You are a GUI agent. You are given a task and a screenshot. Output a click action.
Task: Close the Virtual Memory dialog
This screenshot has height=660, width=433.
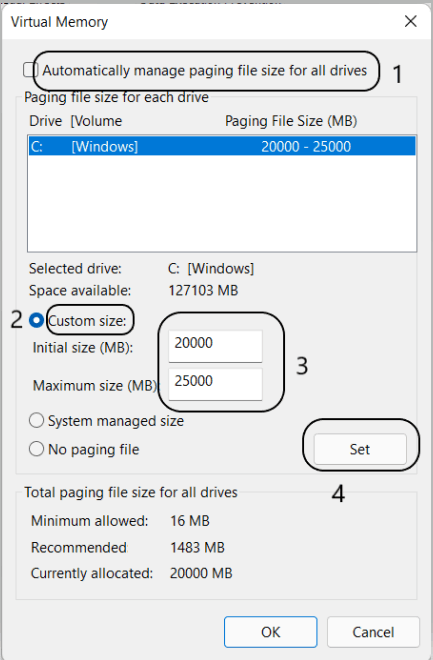point(410,21)
